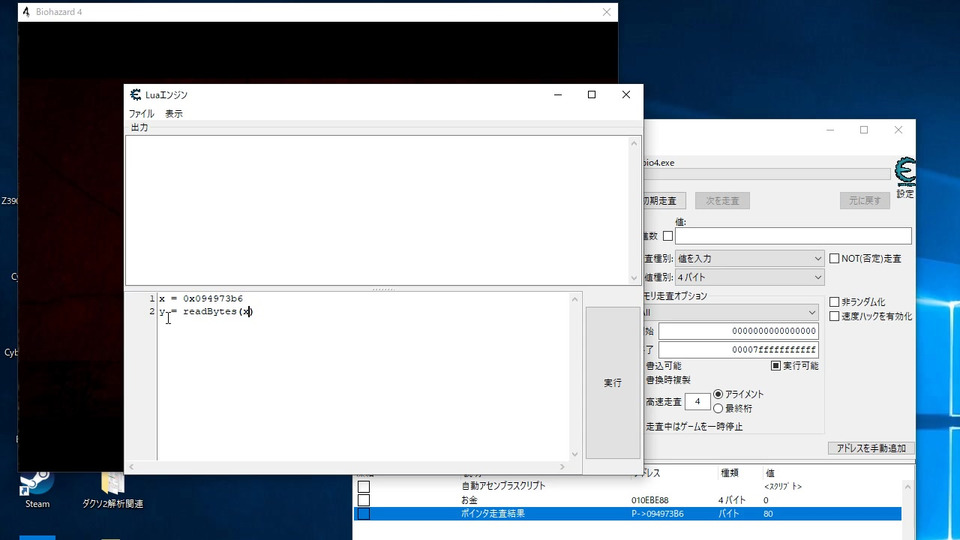Click the Cheat Engine settings logo icon
960x540 pixels.
[x=906, y=172]
